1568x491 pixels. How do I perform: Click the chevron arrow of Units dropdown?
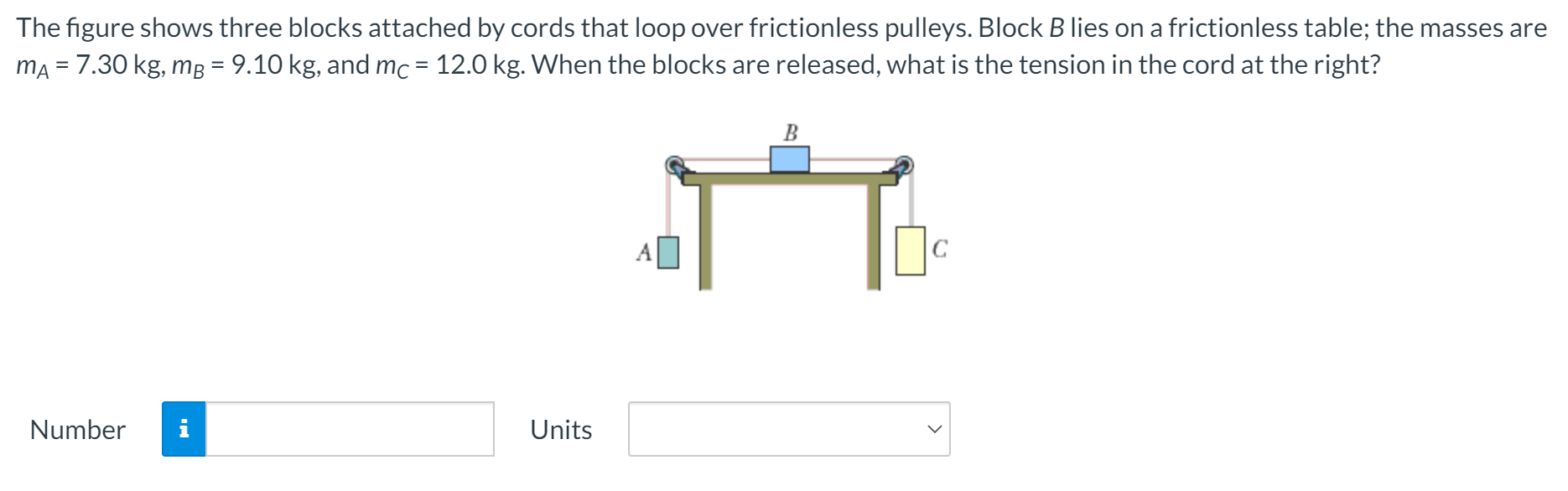[934, 429]
